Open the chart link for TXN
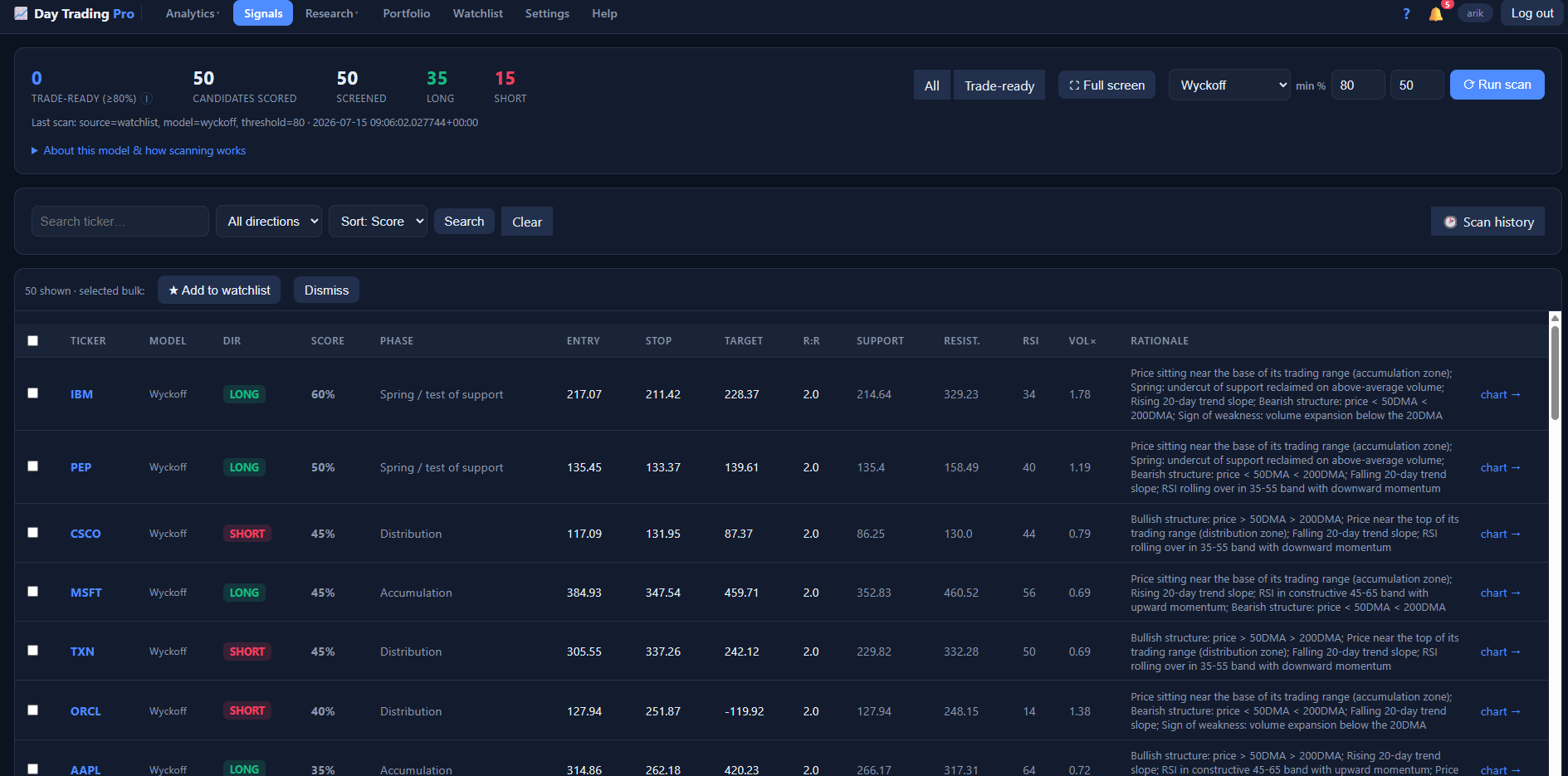 click(x=1500, y=652)
